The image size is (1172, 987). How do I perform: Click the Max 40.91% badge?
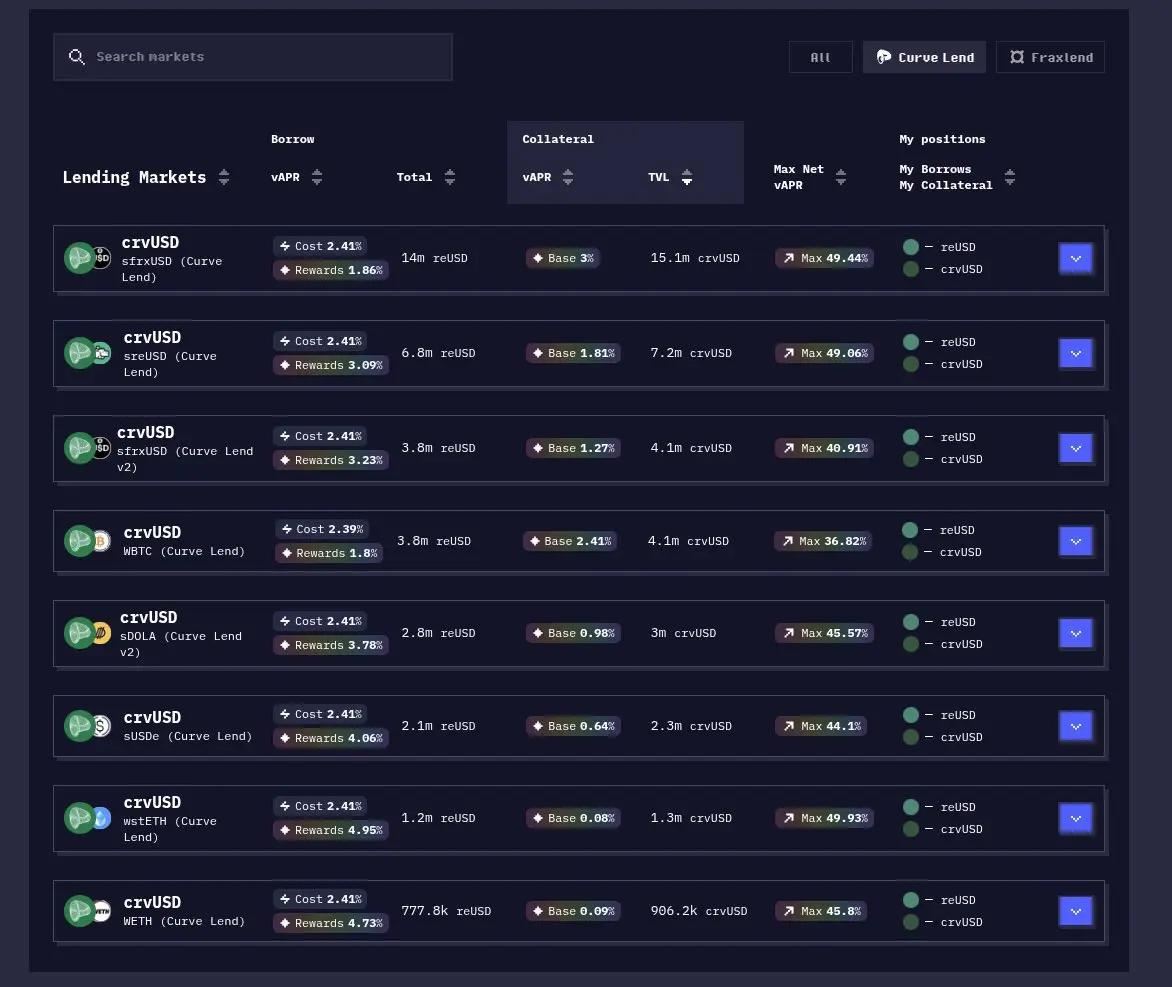824,448
